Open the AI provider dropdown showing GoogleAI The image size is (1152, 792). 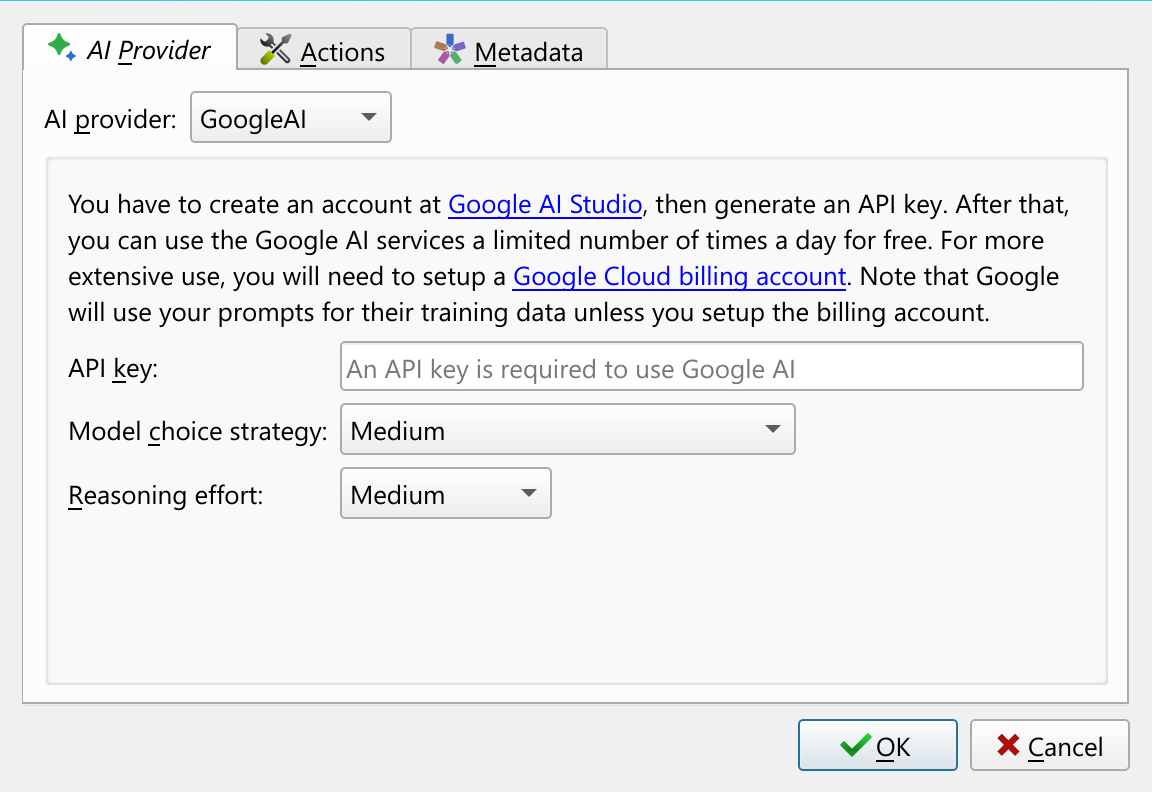(x=290, y=119)
